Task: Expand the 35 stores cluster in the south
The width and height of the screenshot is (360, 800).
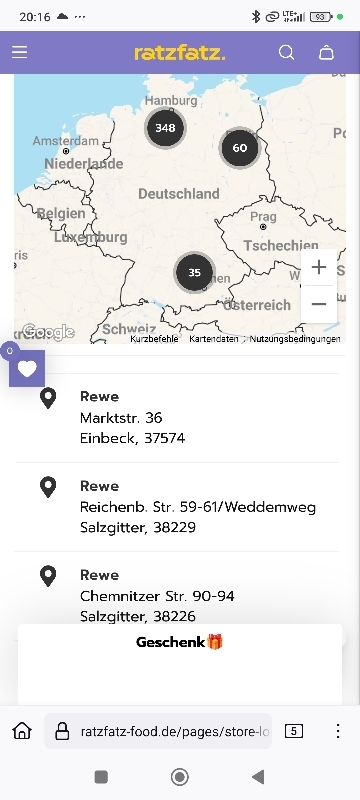Action: click(194, 272)
